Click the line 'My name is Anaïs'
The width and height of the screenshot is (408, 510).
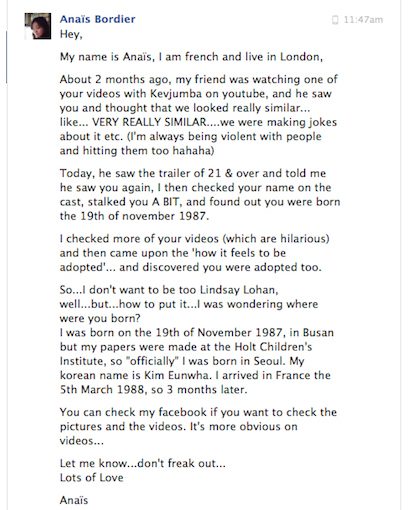[x=191, y=57]
